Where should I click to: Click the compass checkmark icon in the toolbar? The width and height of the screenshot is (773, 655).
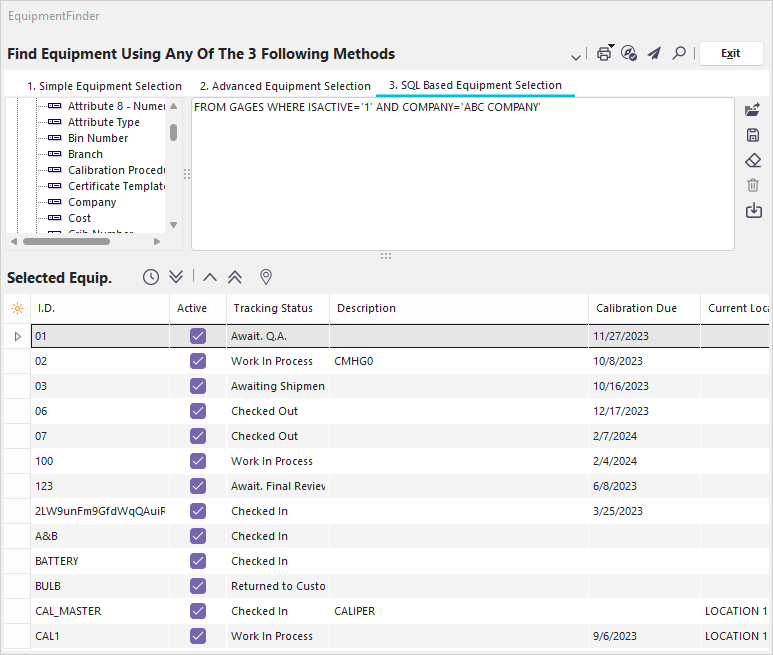pos(629,54)
